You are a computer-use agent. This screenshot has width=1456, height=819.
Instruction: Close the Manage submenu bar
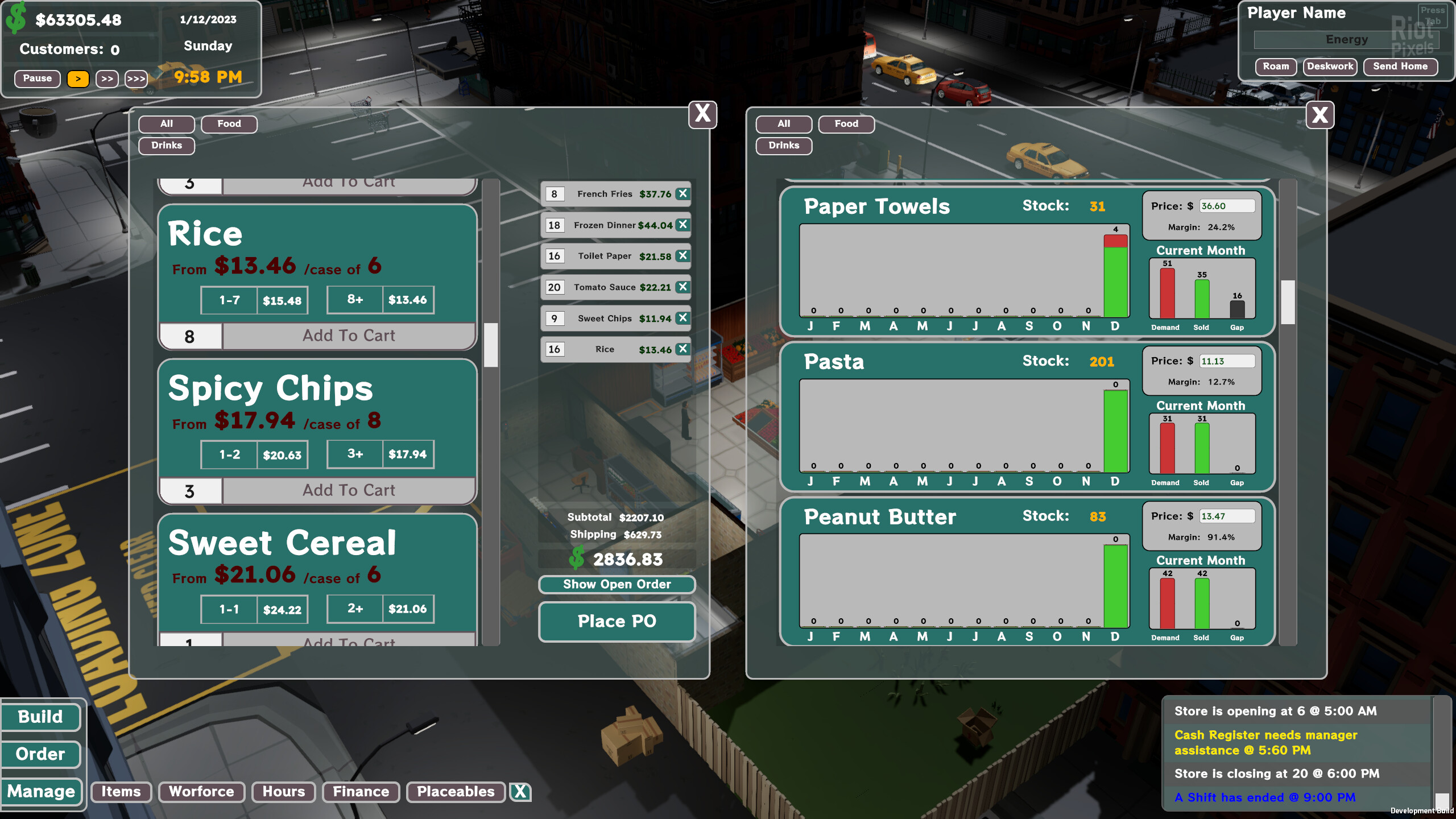520,791
